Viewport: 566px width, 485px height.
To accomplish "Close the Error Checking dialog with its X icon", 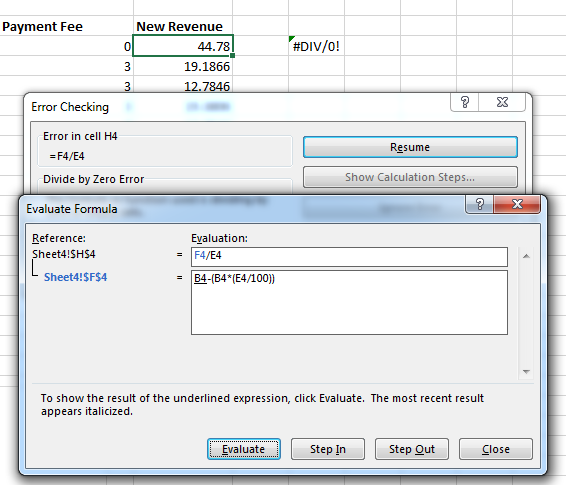I will (502, 102).
